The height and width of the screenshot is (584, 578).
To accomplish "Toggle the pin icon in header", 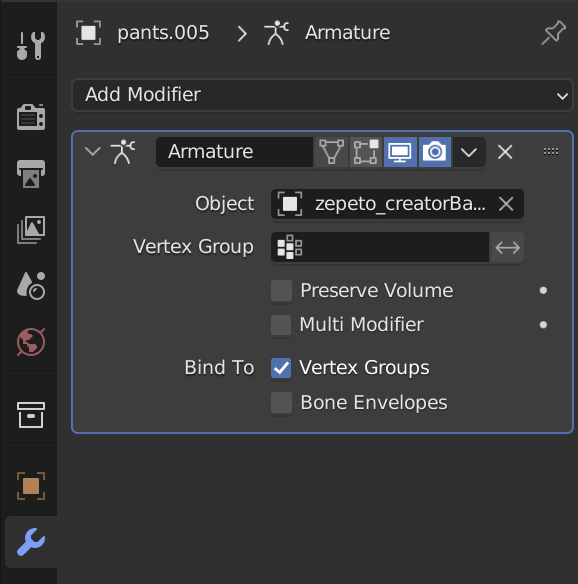I will (x=553, y=33).
